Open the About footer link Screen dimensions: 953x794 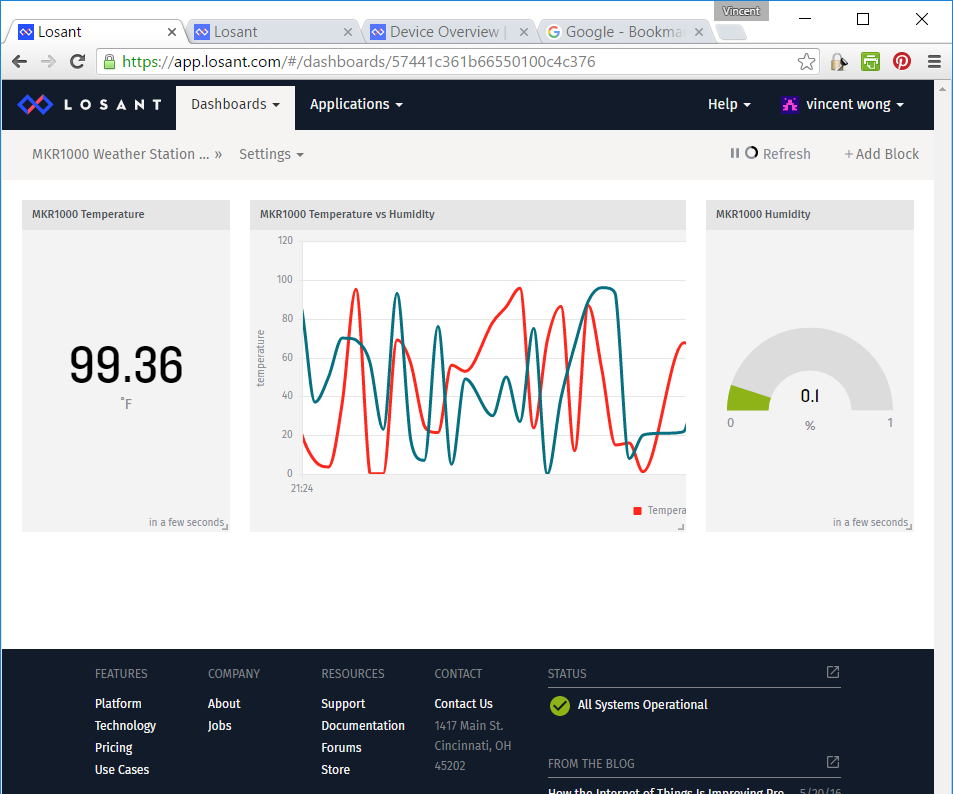coord(224,703)
